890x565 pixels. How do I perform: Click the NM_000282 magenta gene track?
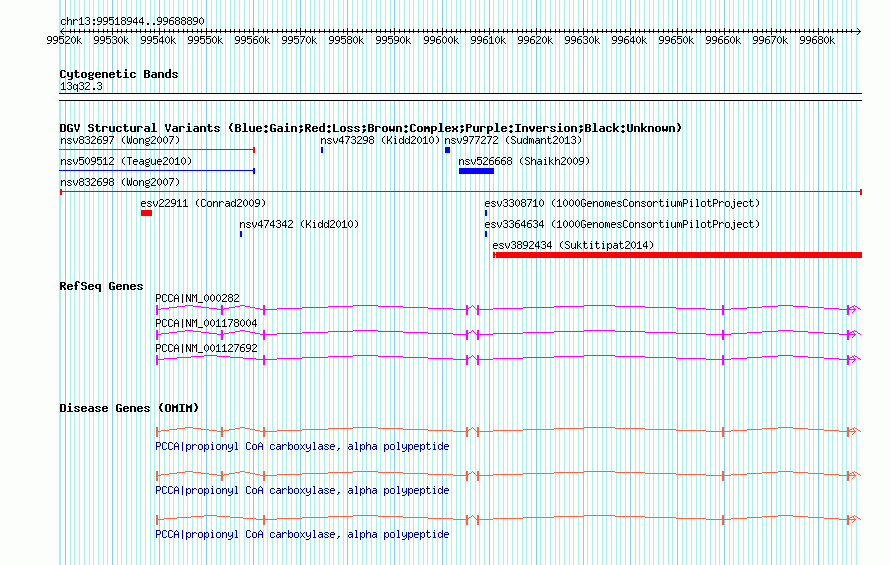(509, 309)
